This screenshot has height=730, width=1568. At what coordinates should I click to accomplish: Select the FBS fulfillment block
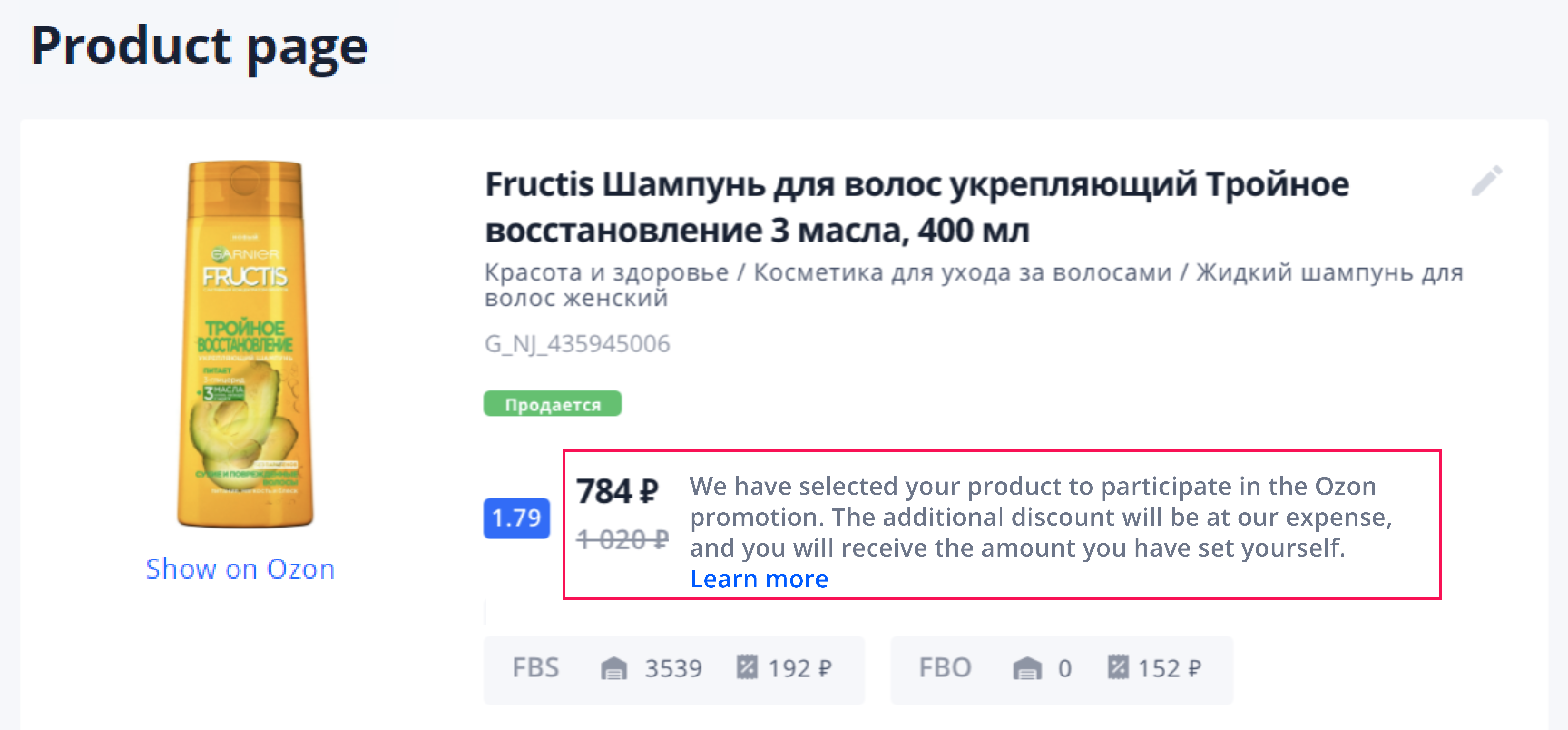(x=674, y=670)
